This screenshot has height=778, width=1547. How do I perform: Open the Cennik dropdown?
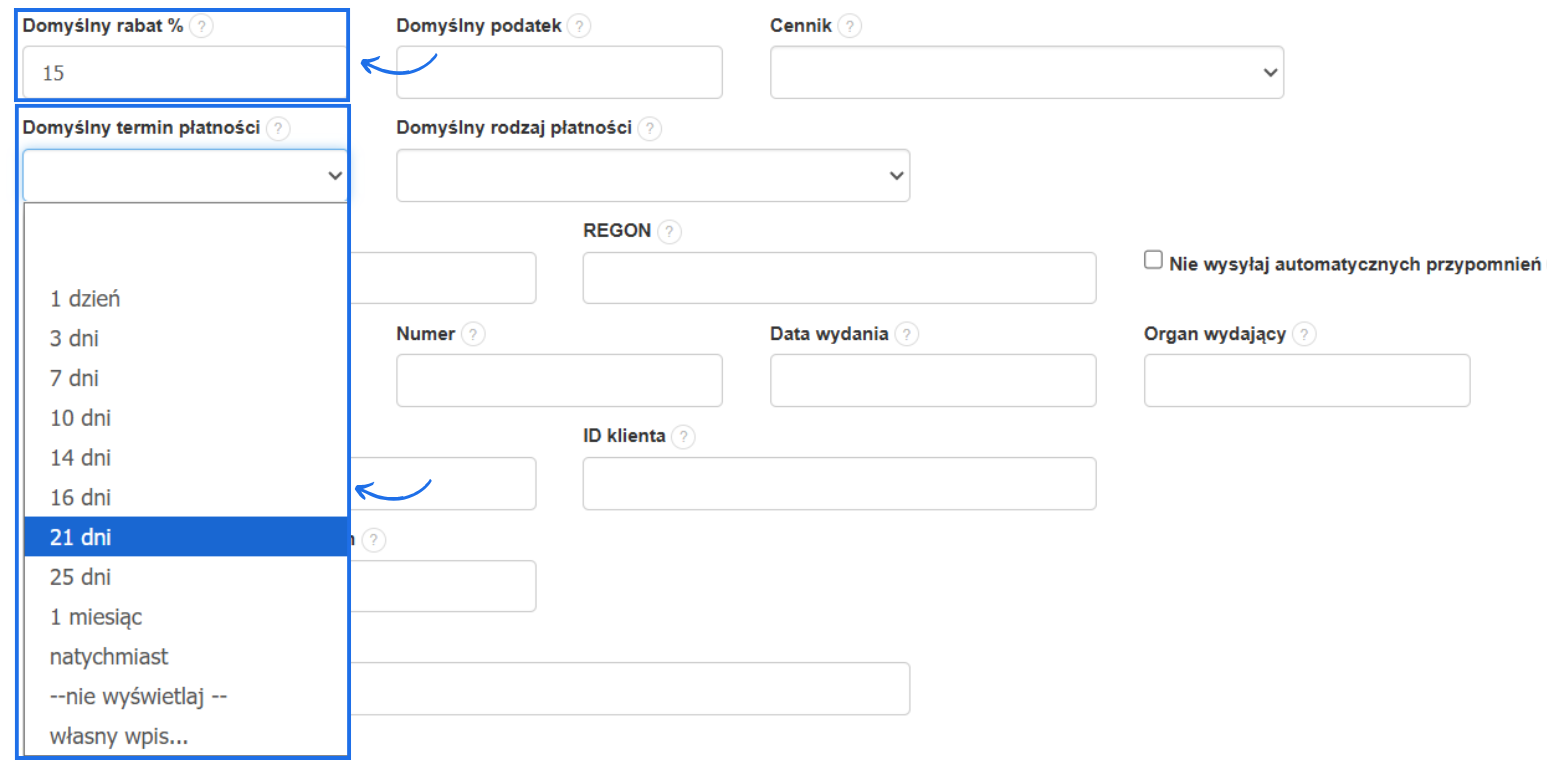pos(1027,73)
